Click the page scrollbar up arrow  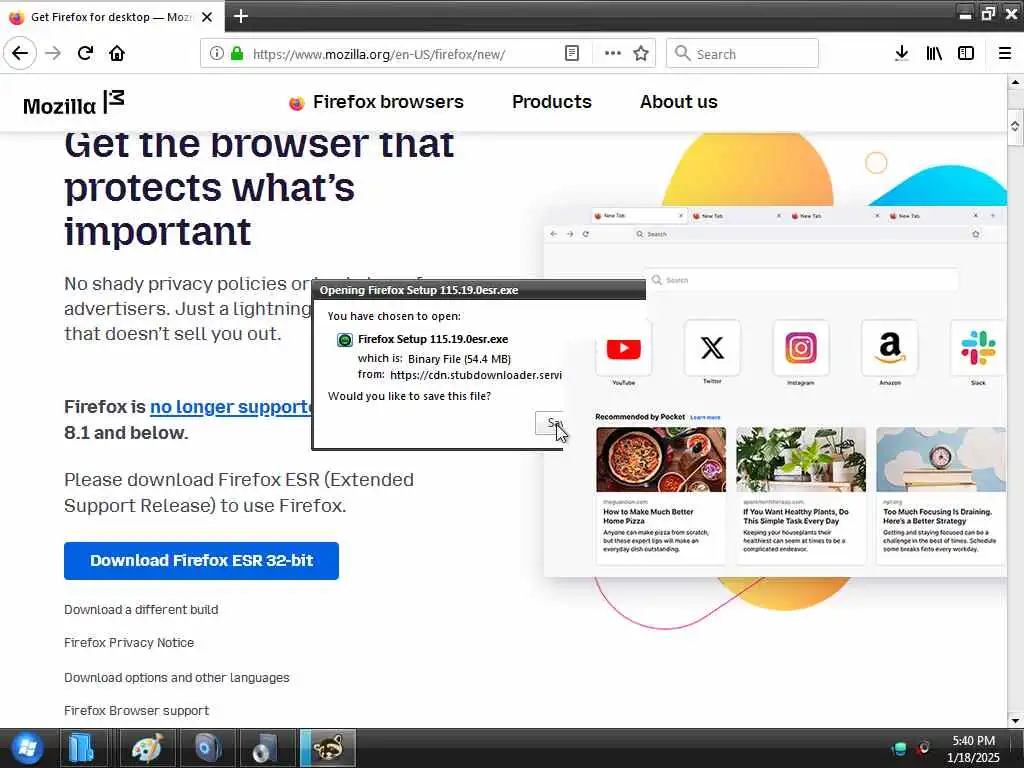click(x=1015, y=82)
